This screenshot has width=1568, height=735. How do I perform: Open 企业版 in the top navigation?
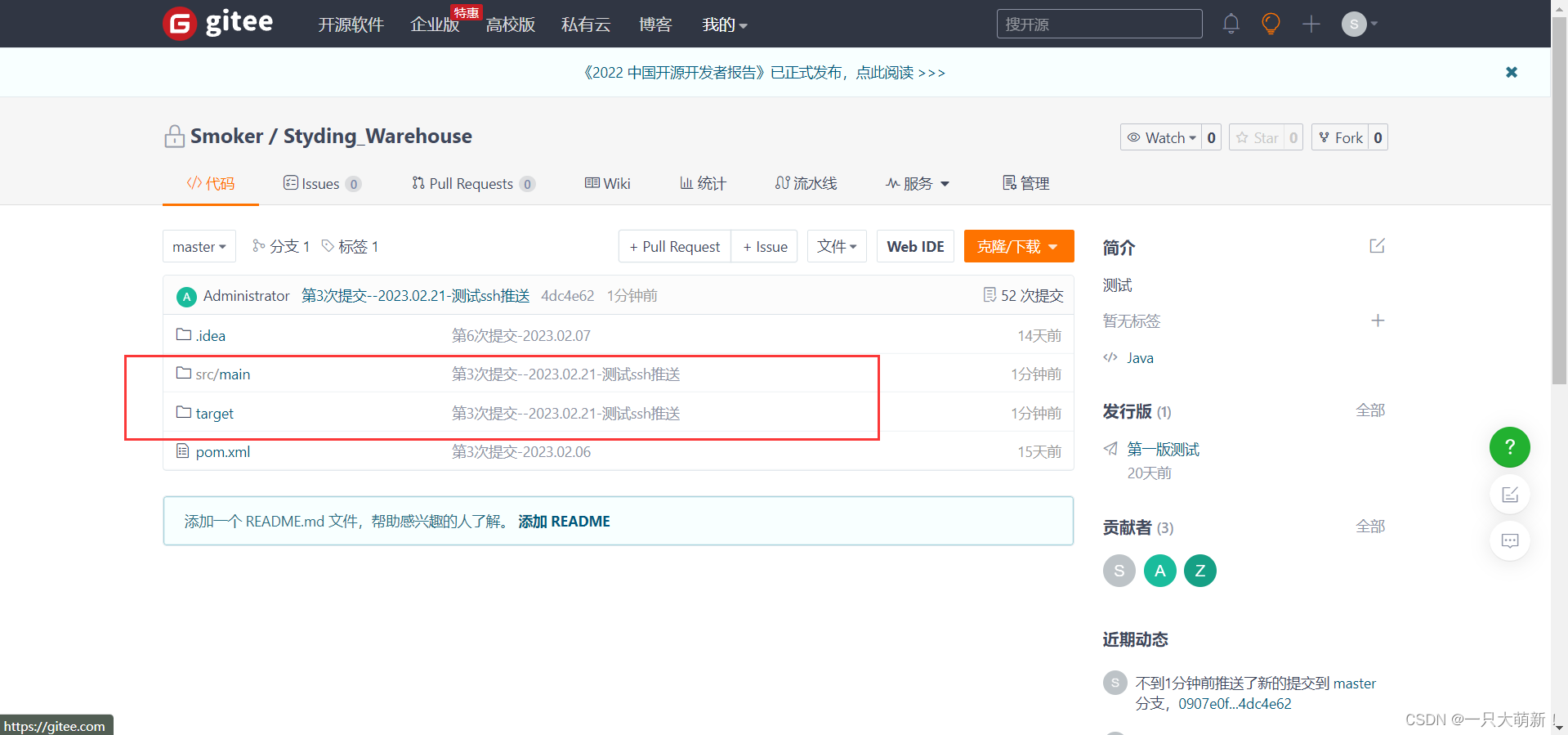pyautogui.click(x=435, y=25)
